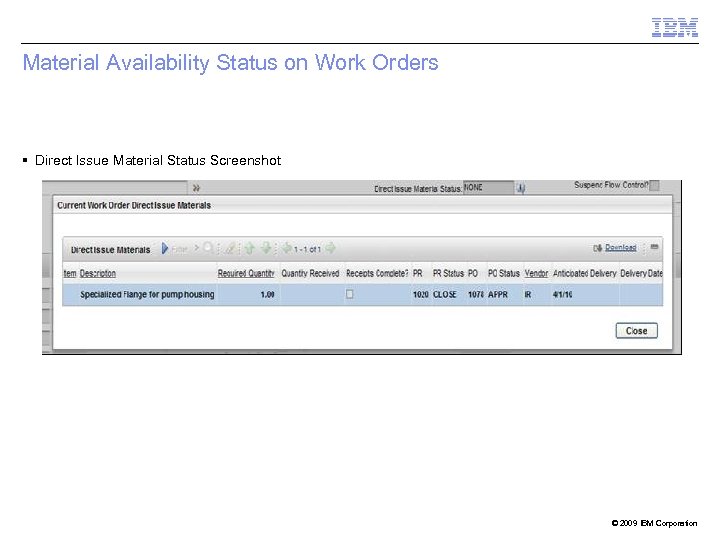Click the Direct Issue Material Status detail icon

521,188
